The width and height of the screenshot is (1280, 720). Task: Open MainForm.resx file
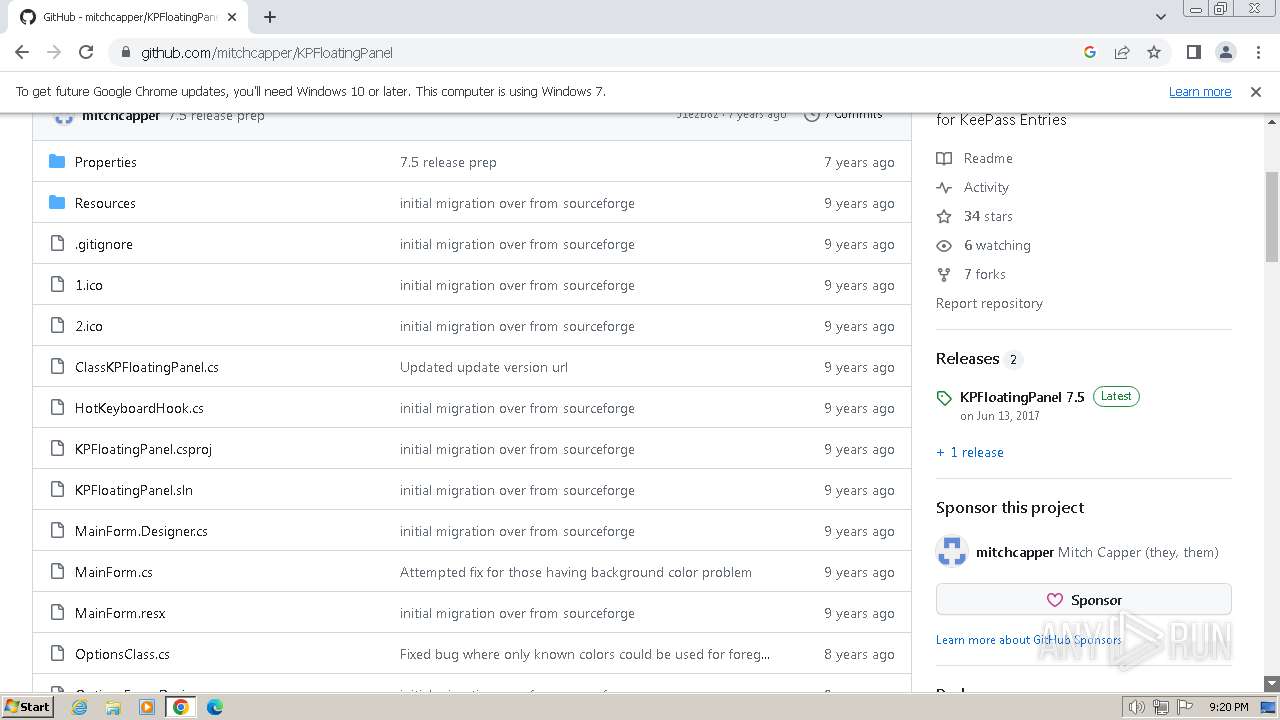(120, 613)
